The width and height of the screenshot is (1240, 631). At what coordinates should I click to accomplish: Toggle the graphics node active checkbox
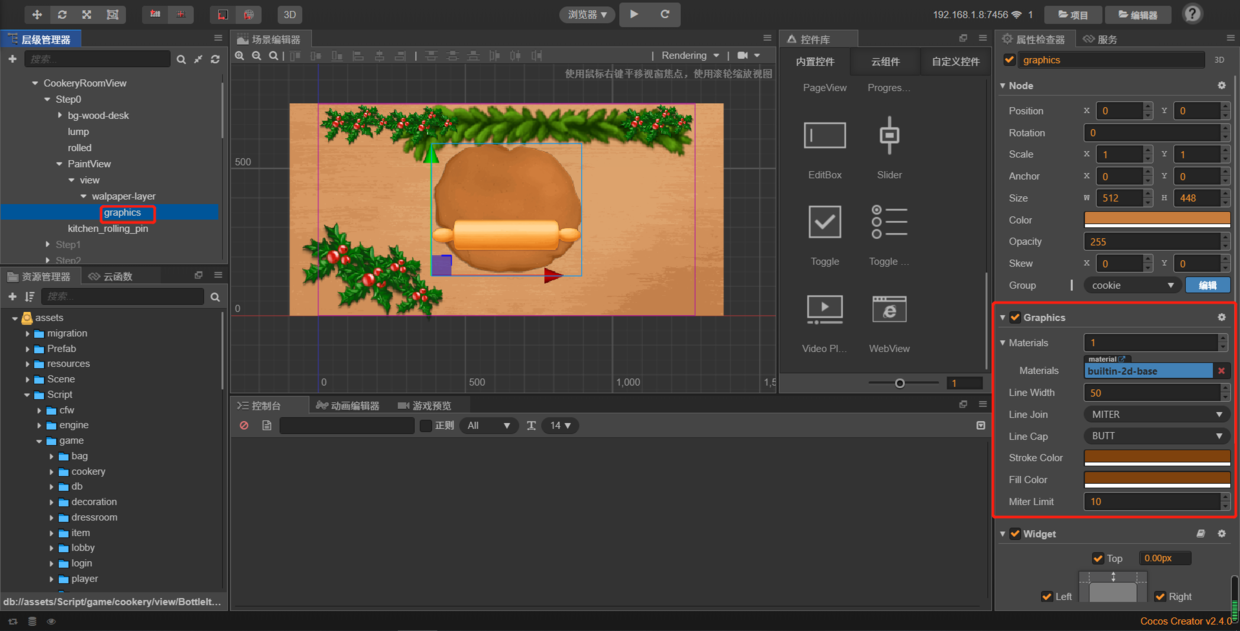pos(1009,60)
